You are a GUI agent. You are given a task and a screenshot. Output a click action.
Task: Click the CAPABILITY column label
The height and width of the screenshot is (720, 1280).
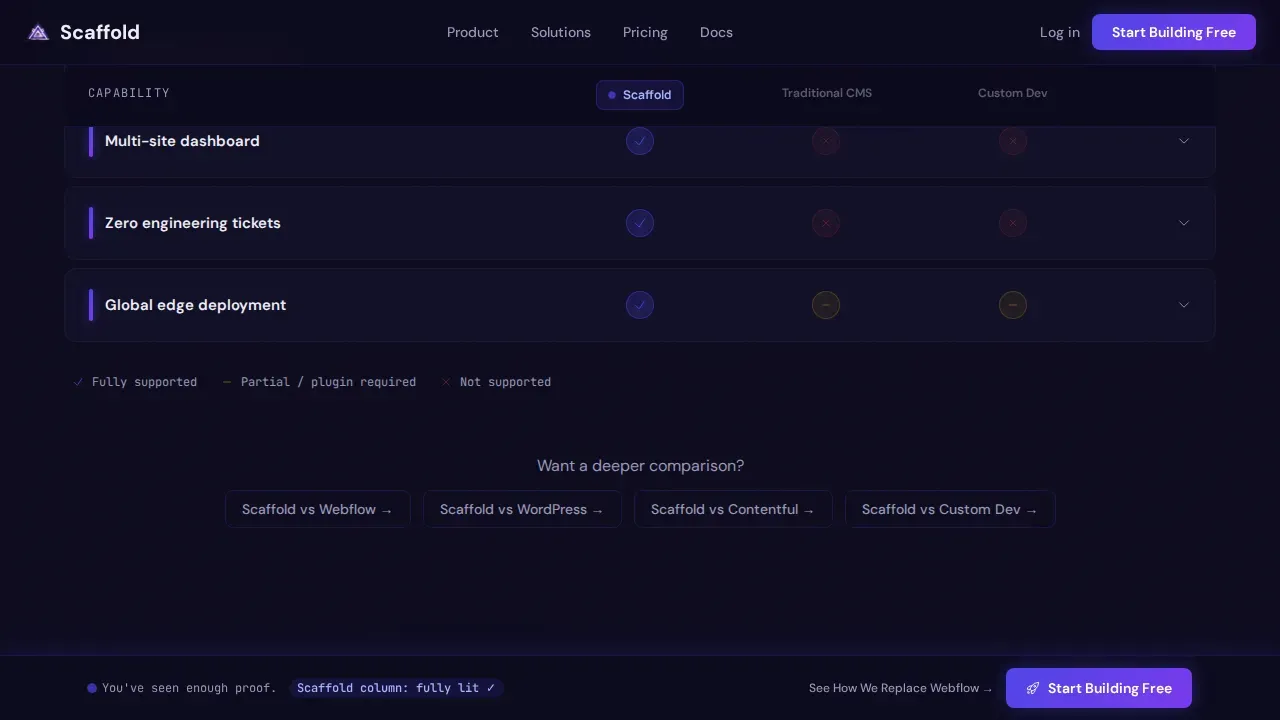coord(129,93)
